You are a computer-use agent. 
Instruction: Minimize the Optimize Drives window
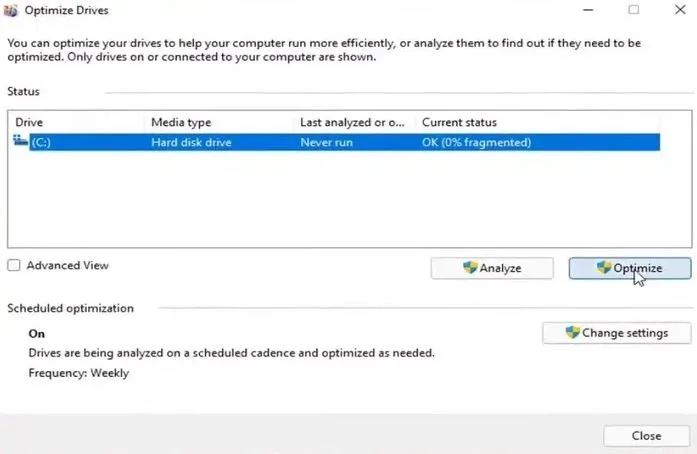point(588,10)
